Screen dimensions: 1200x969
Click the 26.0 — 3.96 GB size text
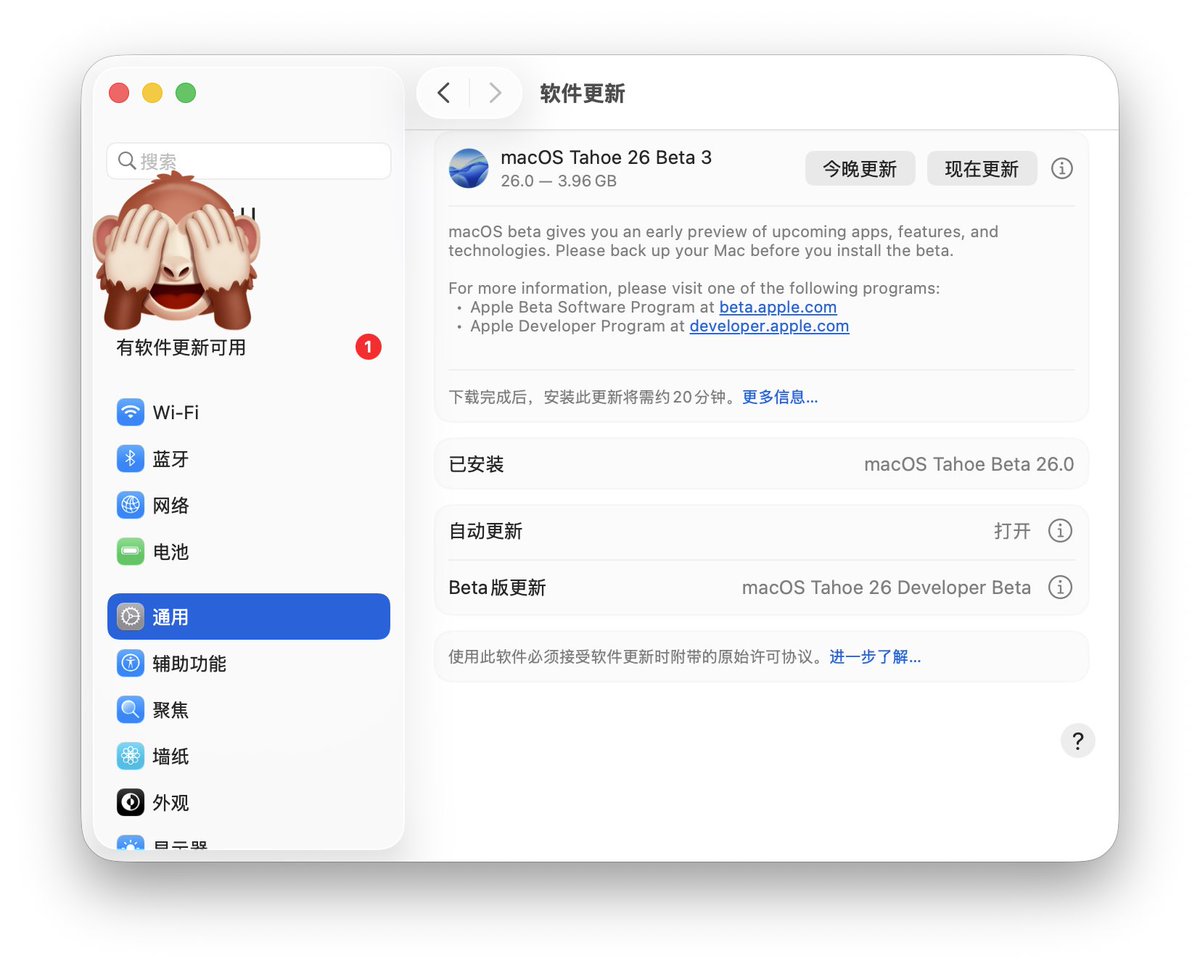tap(558, 181)
